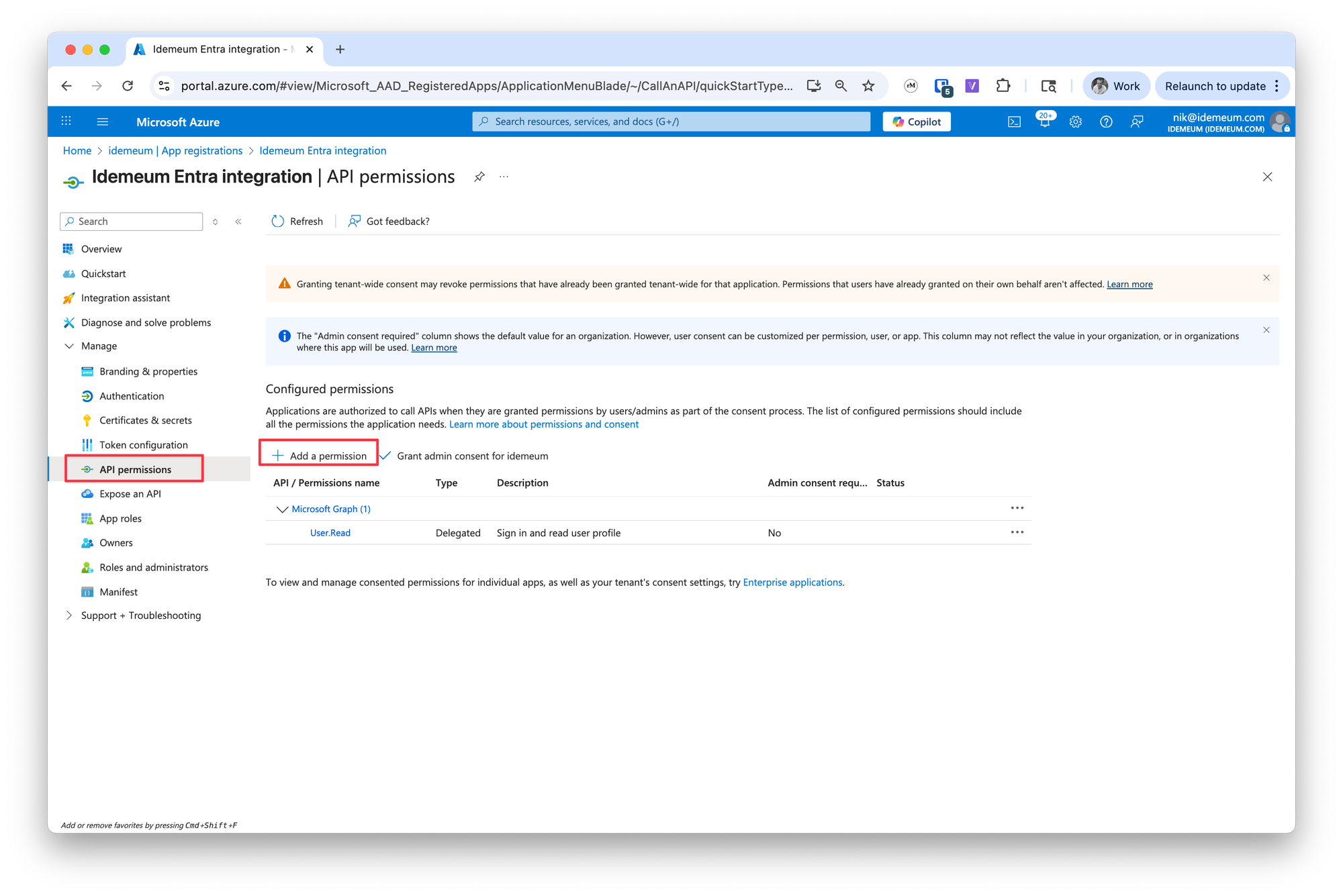Open Token configuration
Image resolution: width=1343 pixels, height=896 pixels.
(144, 446)
